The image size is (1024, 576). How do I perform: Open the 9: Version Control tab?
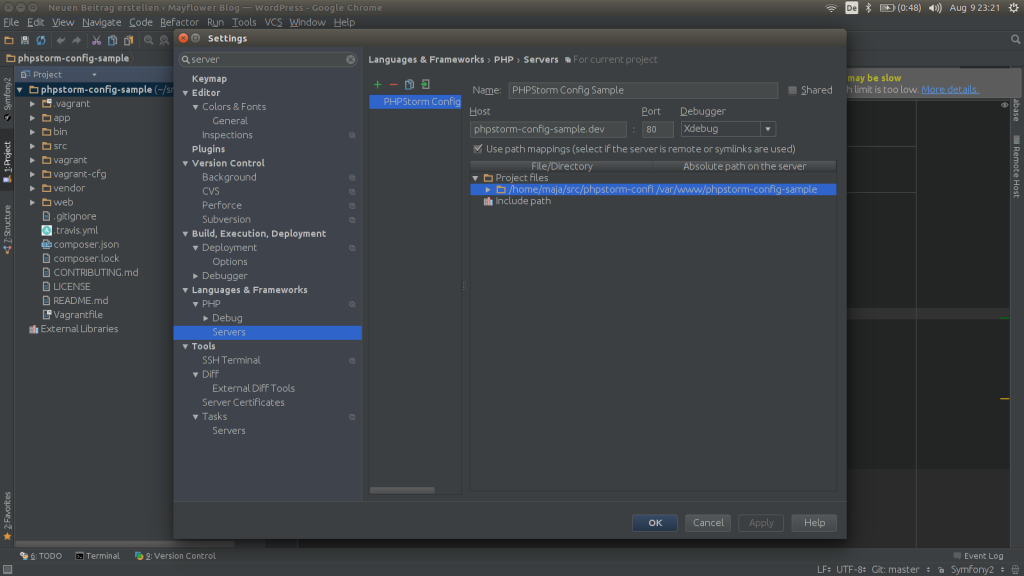click(175, 556)
